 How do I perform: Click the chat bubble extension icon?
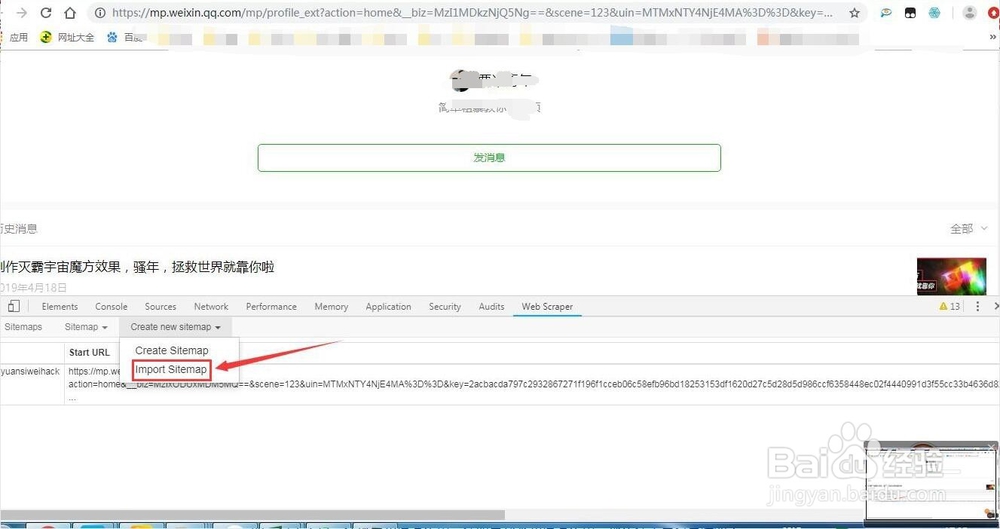click(x=886, y=13)
